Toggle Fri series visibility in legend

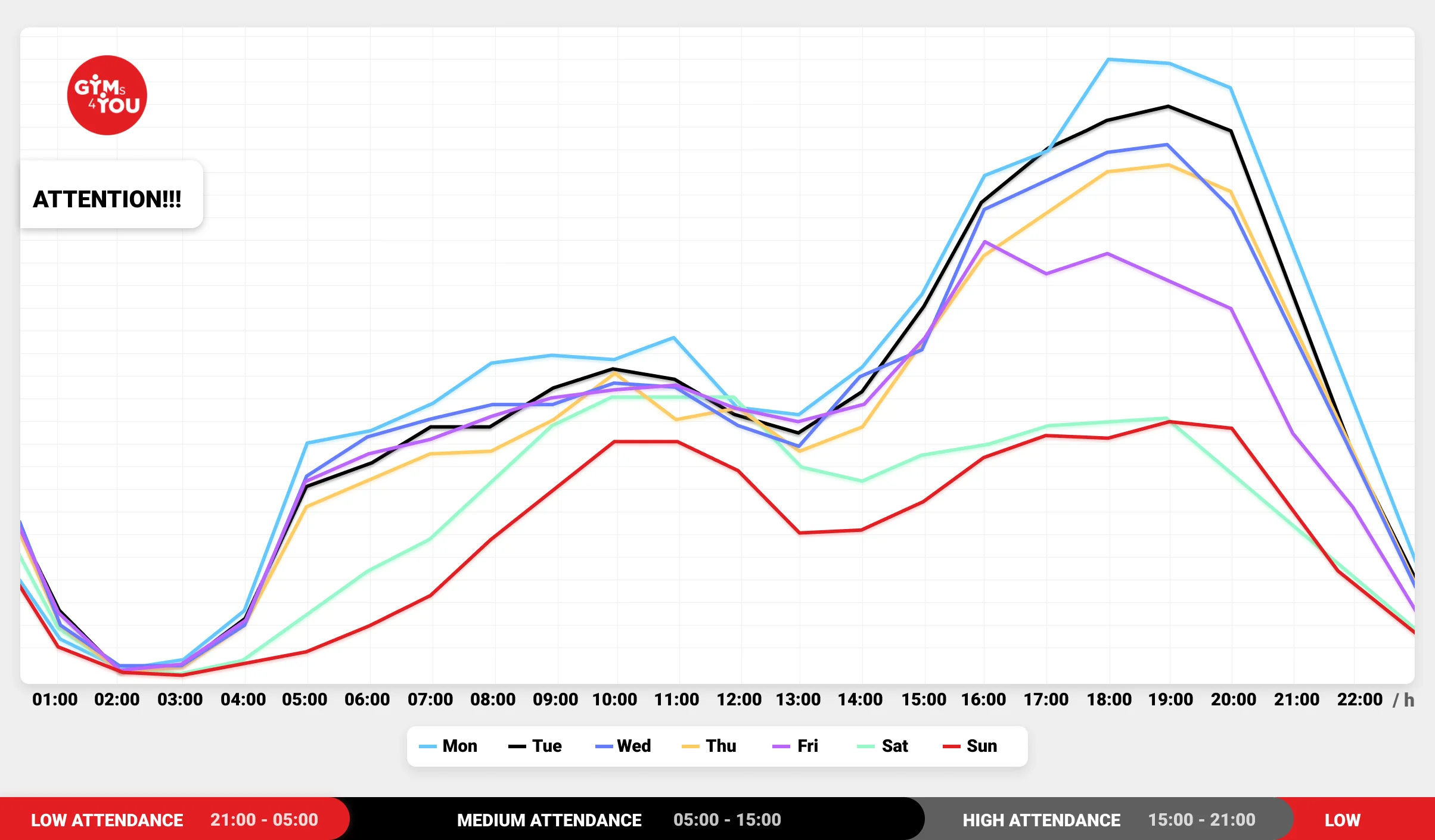[795, 746]
